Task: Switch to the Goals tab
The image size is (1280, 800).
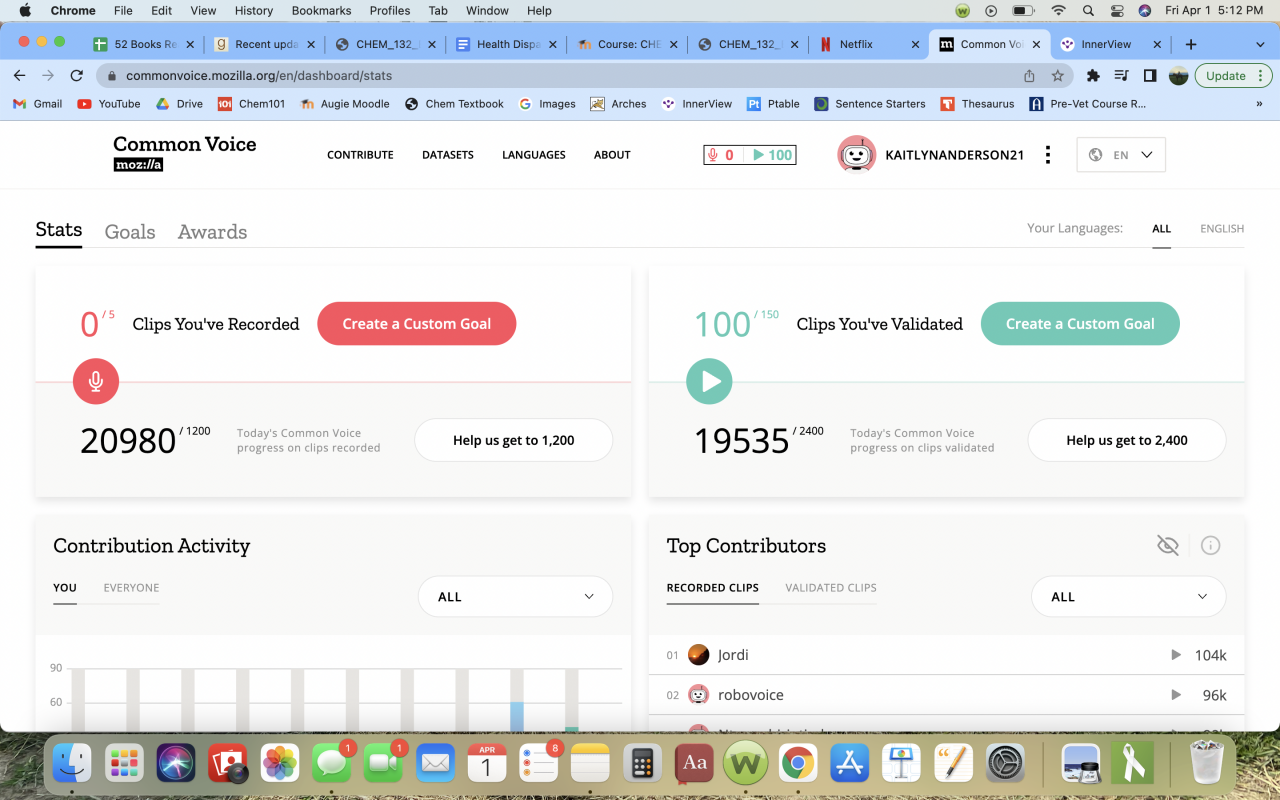Action: (130, 231)
